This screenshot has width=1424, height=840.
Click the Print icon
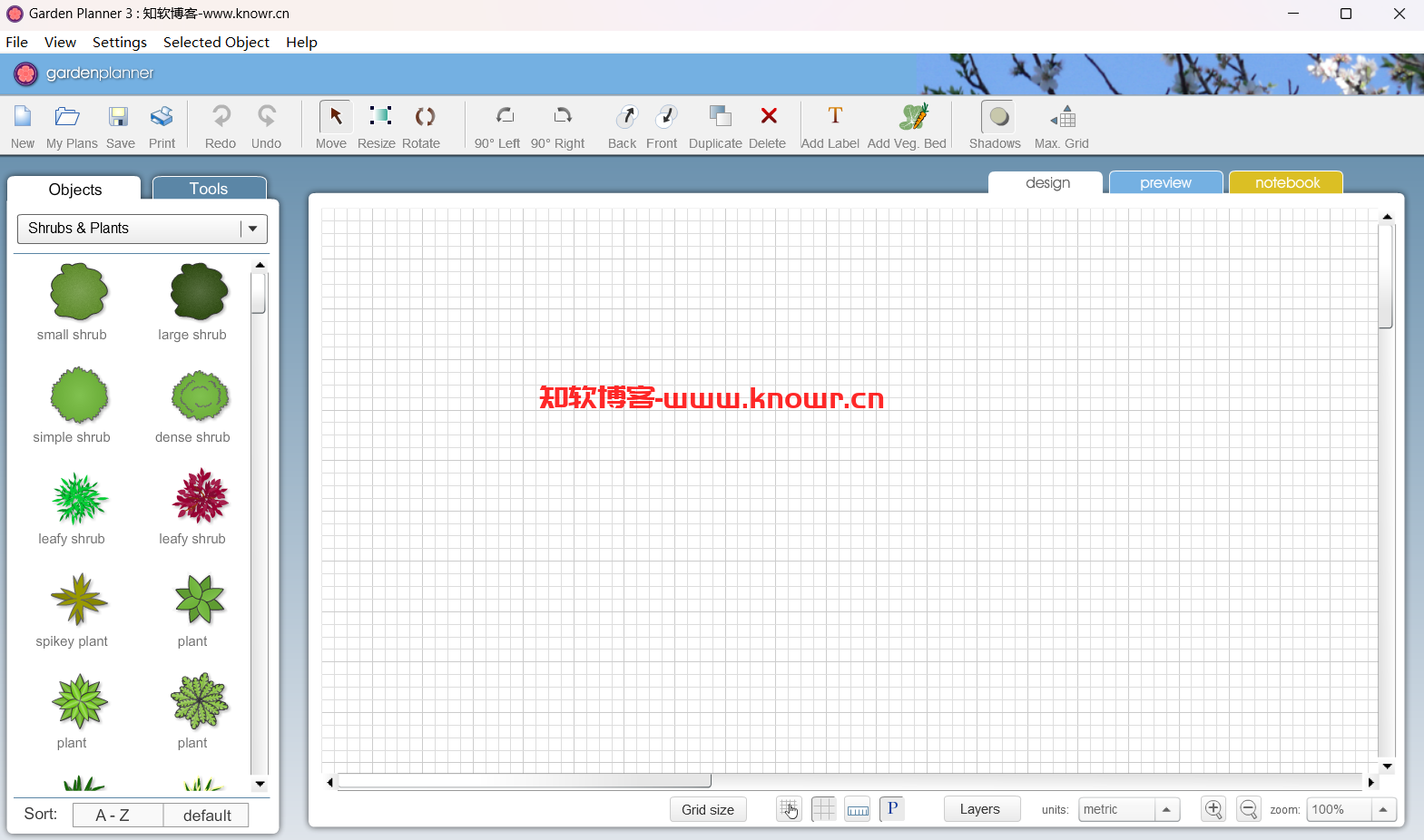(162, 117)
